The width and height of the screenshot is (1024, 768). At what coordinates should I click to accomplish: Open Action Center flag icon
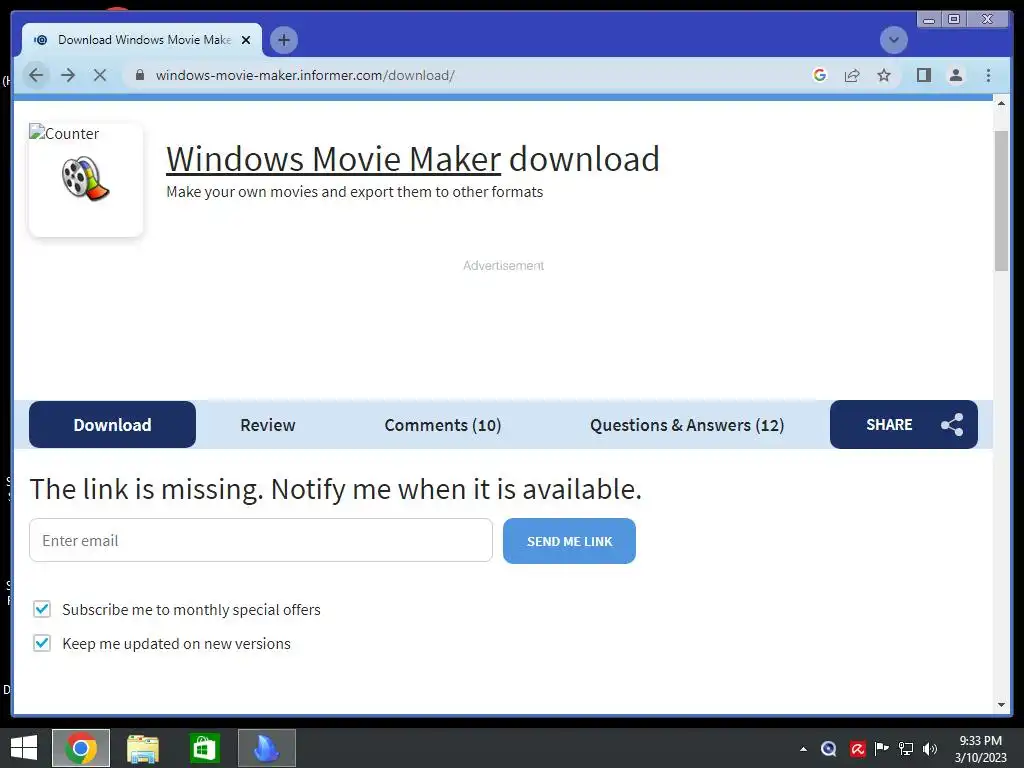click(x=882, y=748)
